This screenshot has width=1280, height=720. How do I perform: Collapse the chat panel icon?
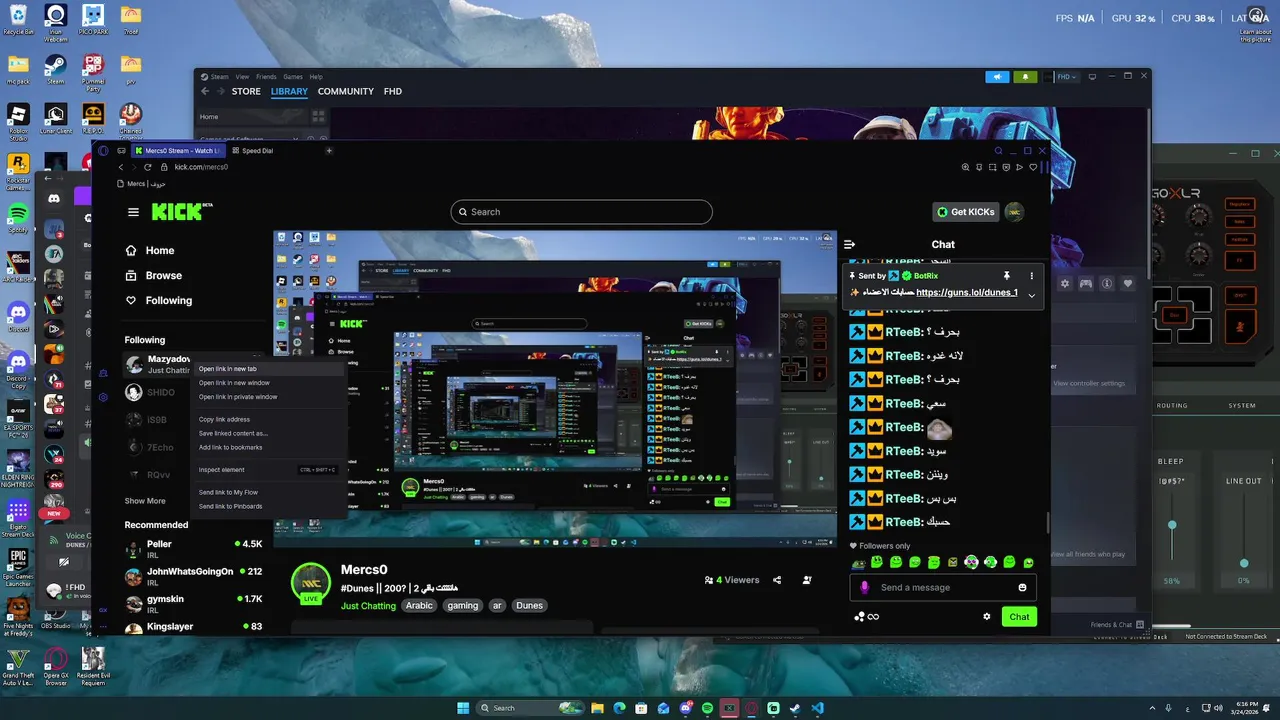(850, 244)
